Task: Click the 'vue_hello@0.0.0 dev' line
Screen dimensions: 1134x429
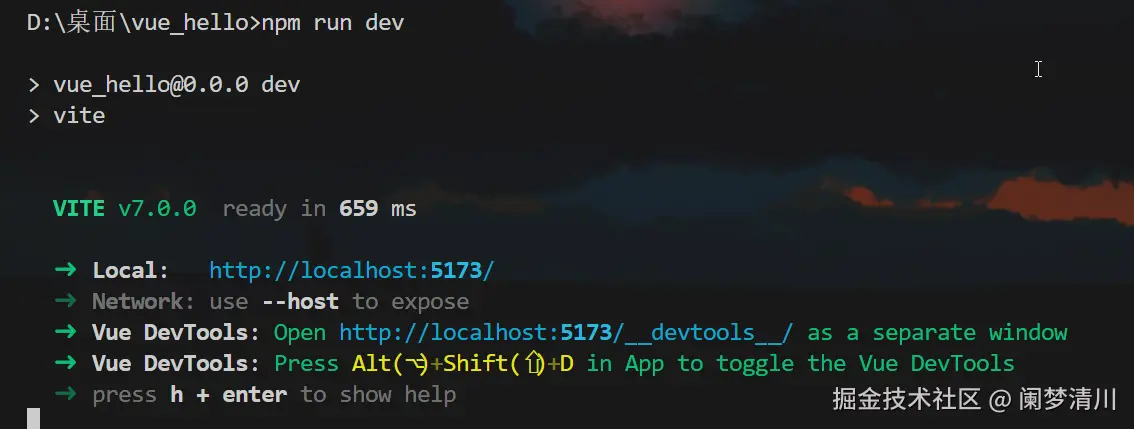Action: point(176,85)
